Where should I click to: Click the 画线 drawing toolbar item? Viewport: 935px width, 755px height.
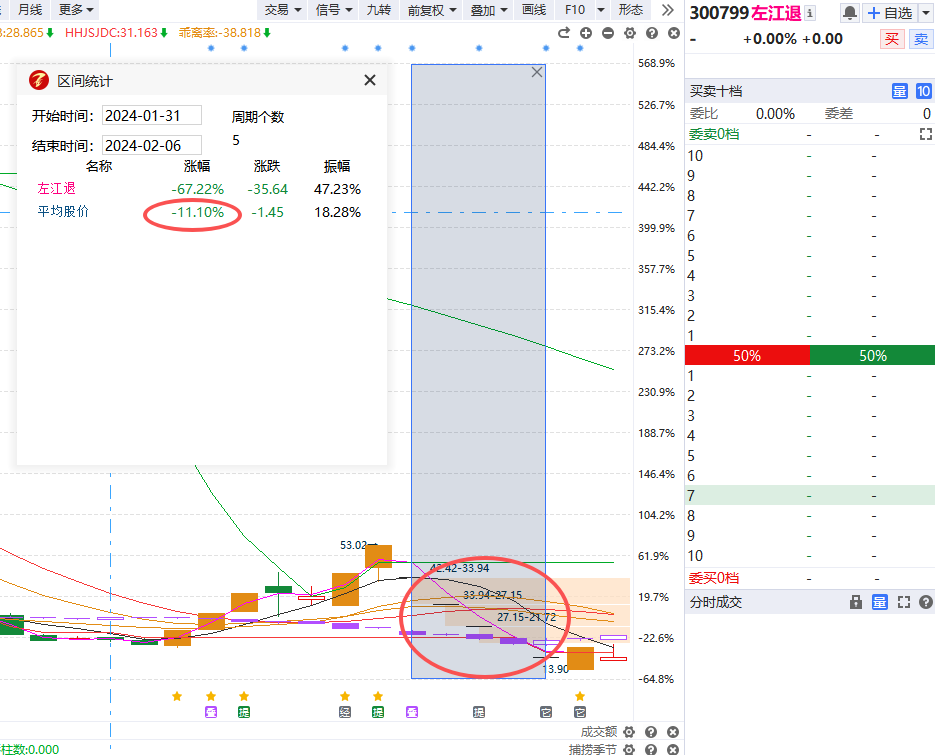(534, 10)
